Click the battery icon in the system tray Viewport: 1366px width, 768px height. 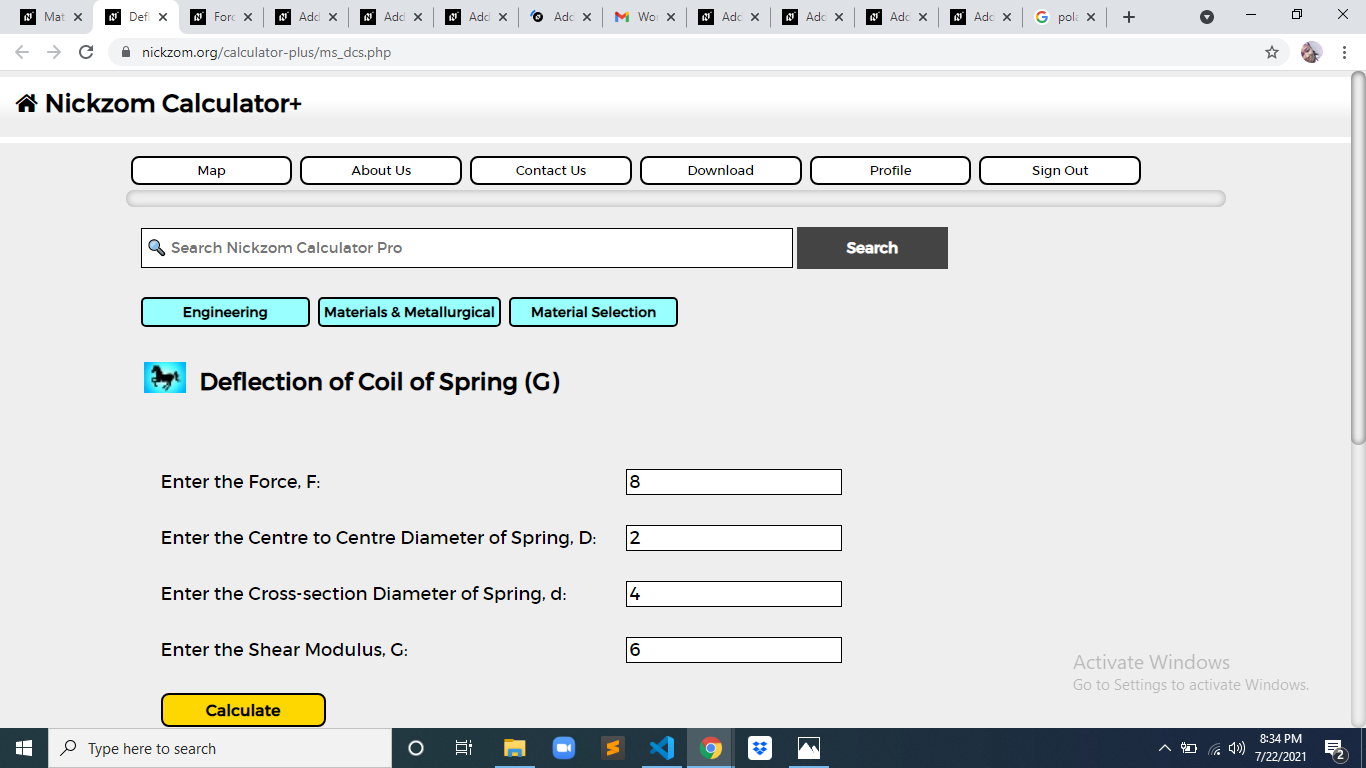pos(1189,748)
